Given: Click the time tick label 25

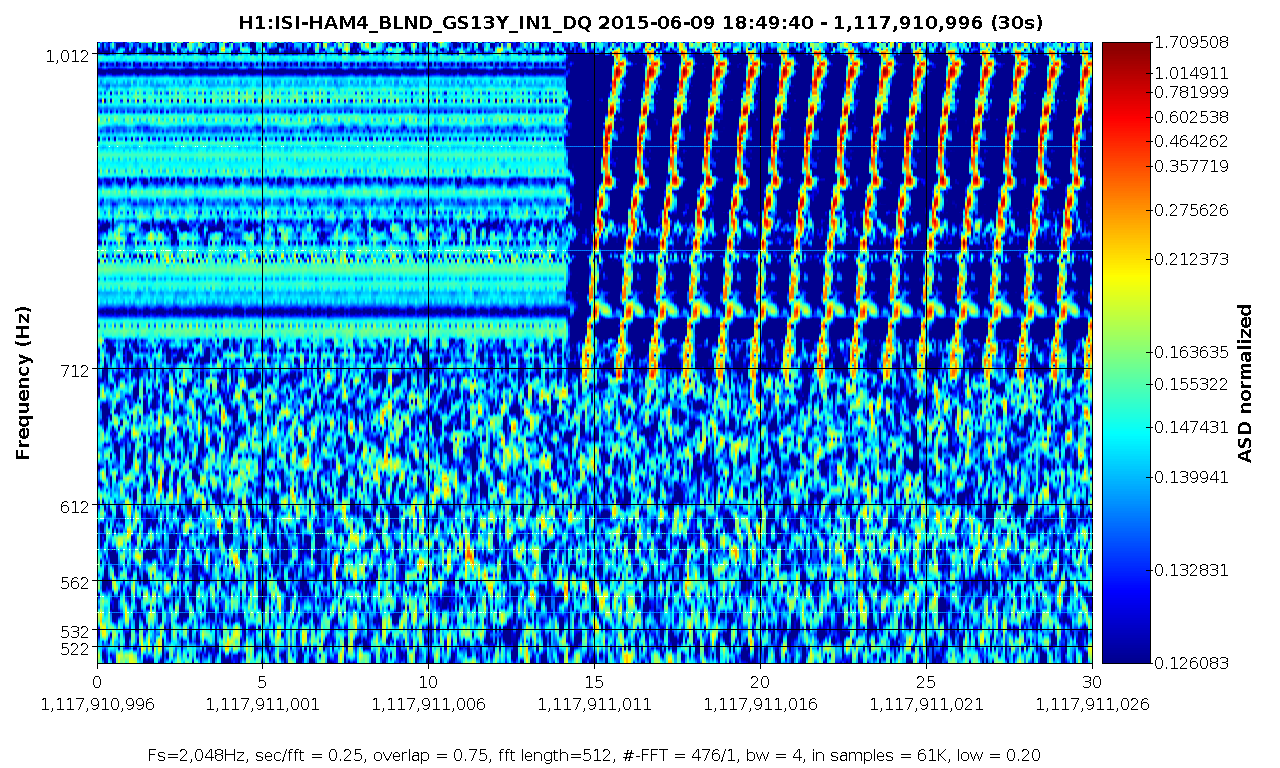Looking at the screenshot, I should coord(926,681).
